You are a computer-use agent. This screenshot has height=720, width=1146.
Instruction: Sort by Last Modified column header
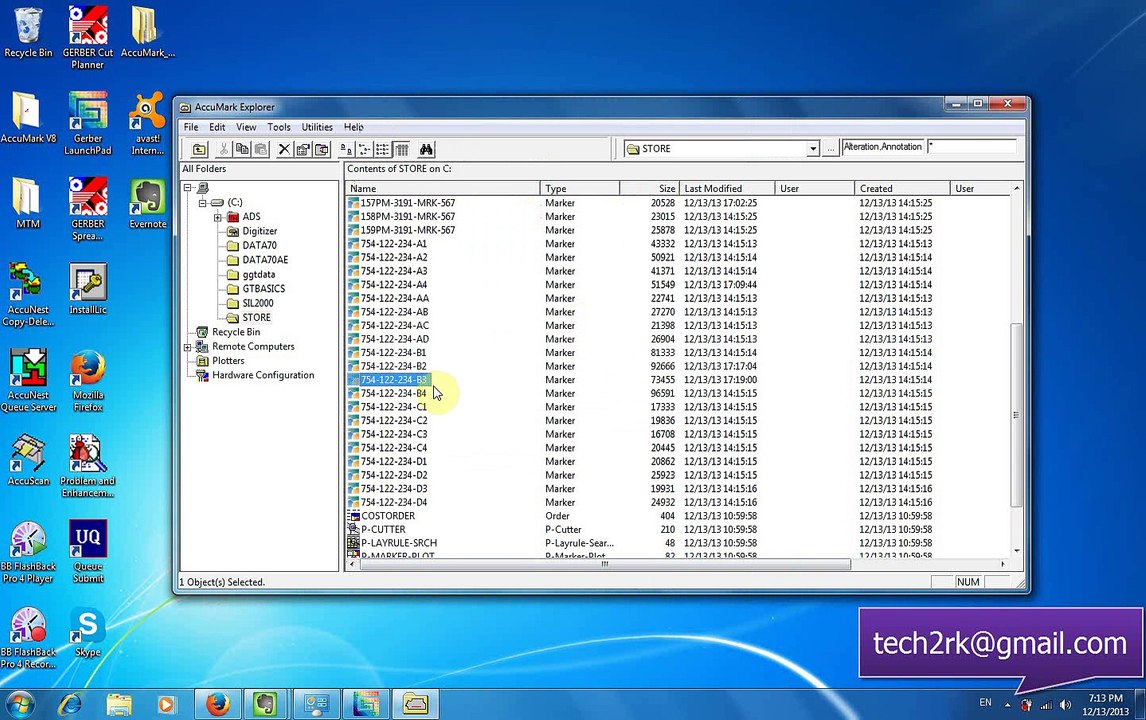coord(726,189)
